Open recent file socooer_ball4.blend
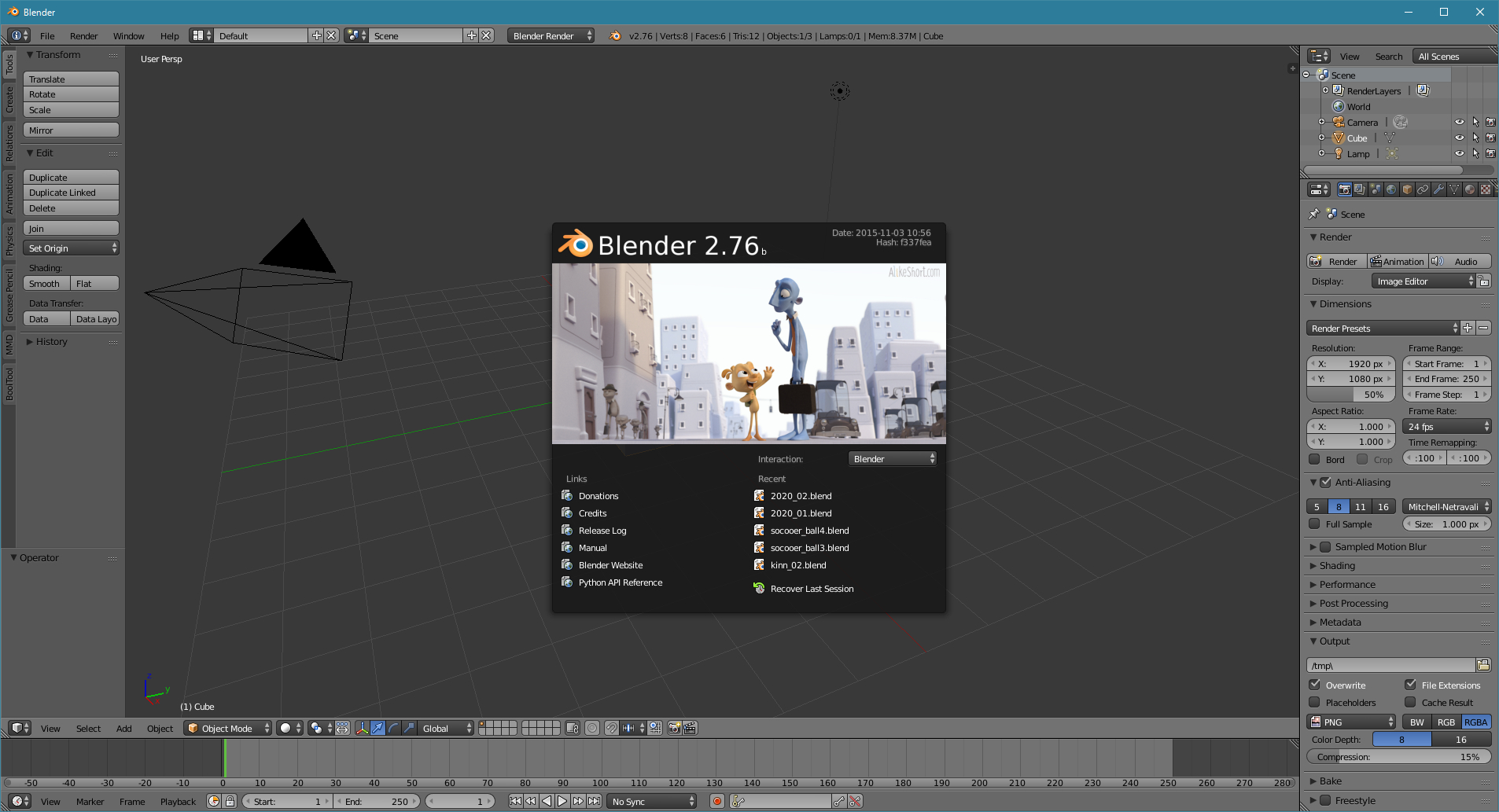1499x812 pixels. point(809,531)
